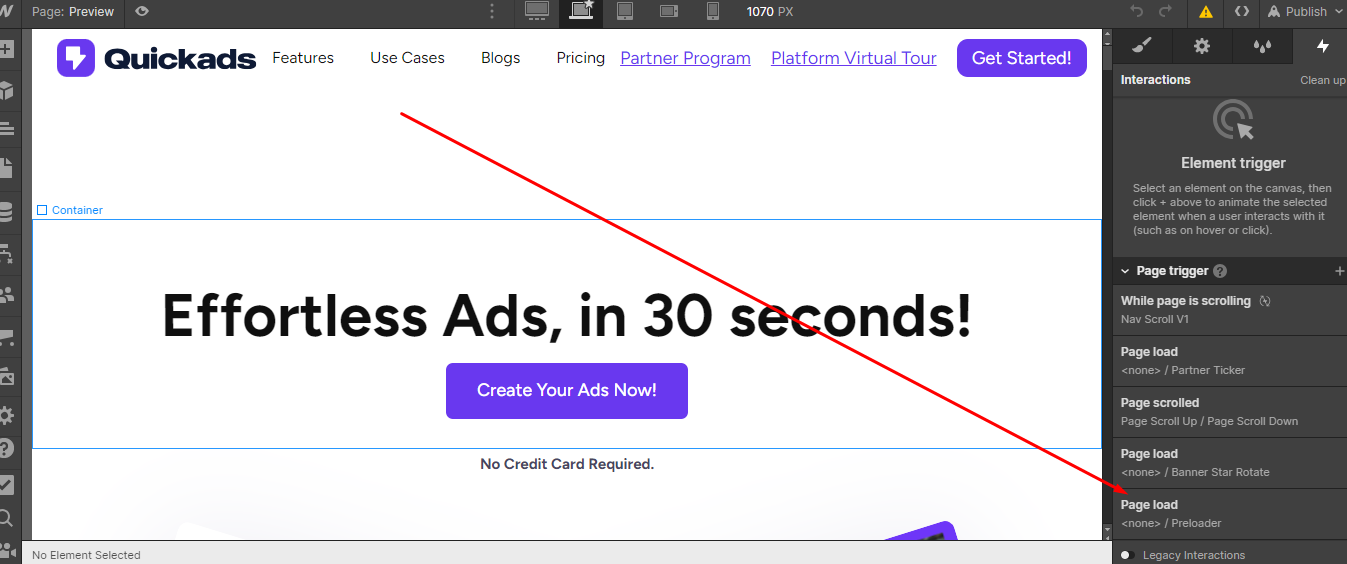This screenshot has height=564, width=1347.
Task: Open the Audit checkmark panel
Action: (x=7, y=484)
